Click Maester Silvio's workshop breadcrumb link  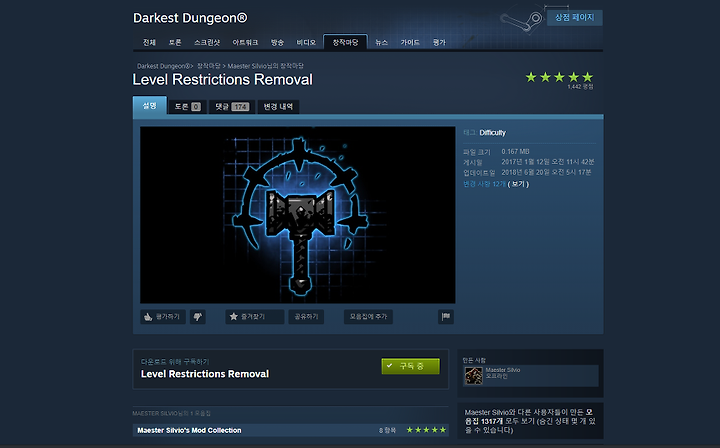click(265, 66)
